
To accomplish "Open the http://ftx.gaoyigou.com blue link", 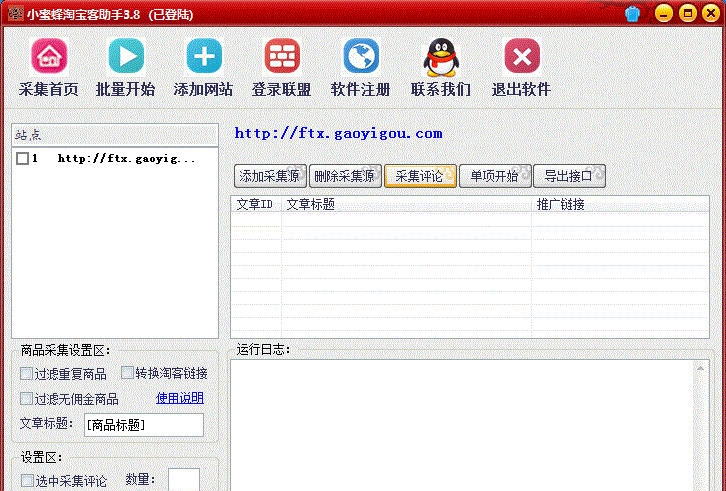I will pos(338,133).
